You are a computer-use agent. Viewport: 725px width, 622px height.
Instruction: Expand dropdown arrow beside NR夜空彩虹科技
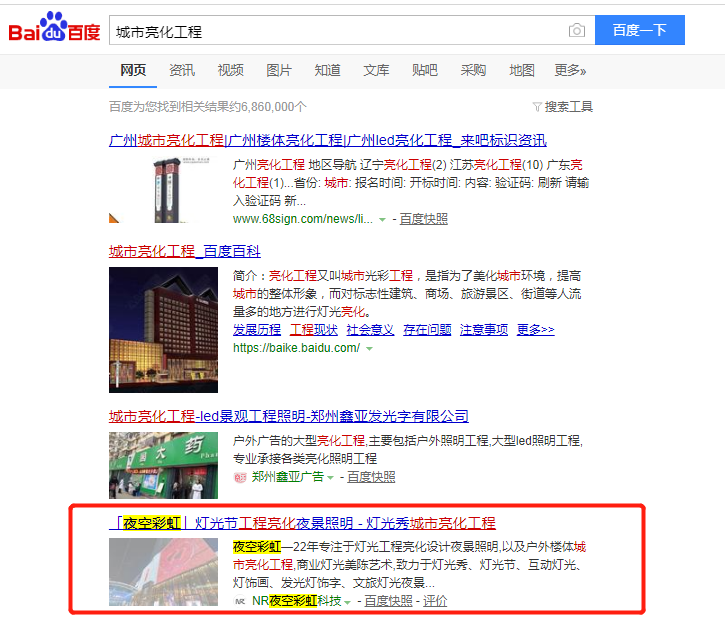pos(347,602)
